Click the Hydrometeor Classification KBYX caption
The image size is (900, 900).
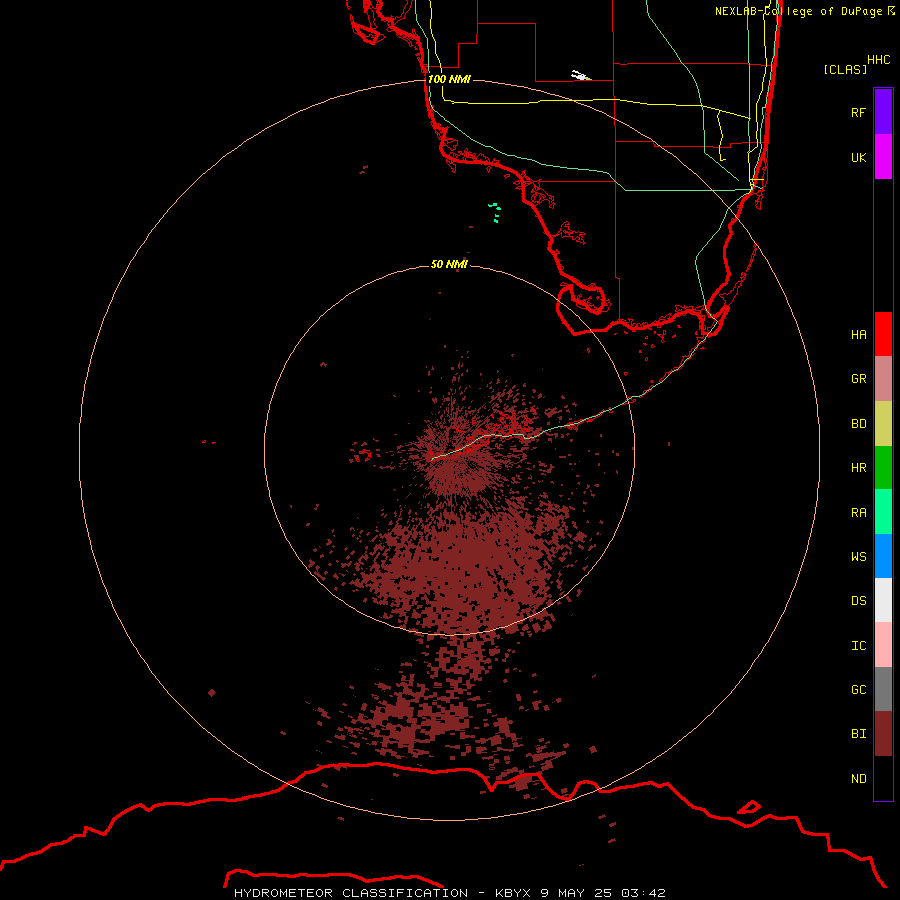click(449, 893)
